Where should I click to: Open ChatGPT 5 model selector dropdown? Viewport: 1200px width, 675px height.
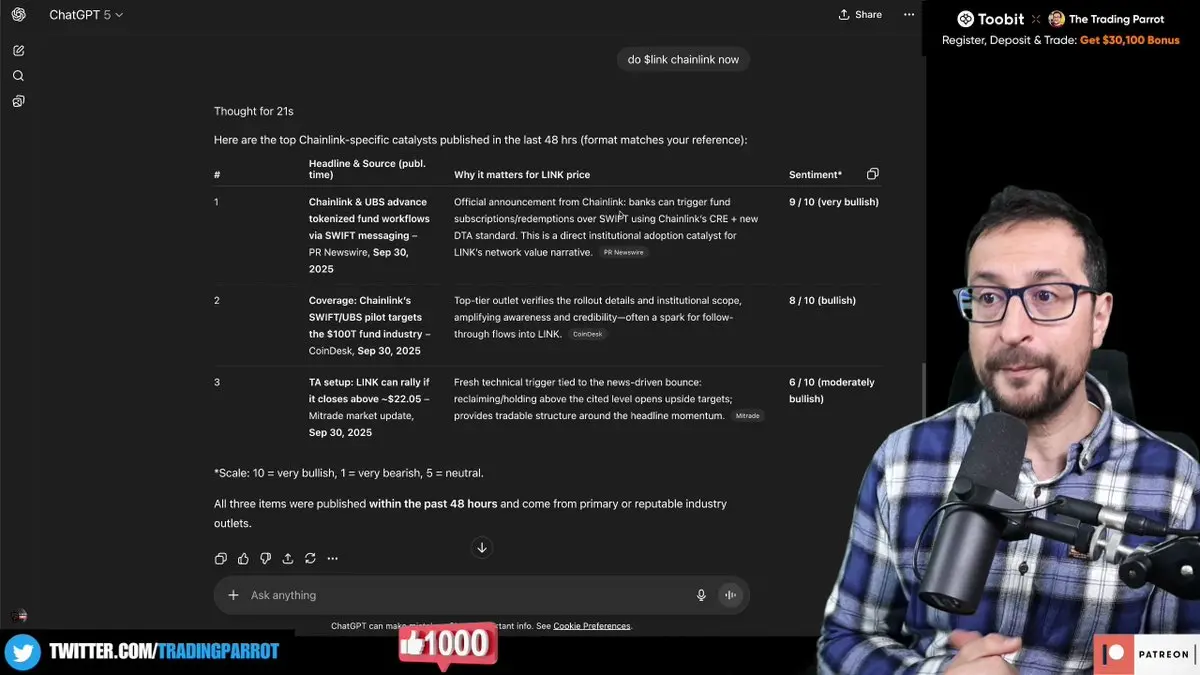(x=86, y=15)
